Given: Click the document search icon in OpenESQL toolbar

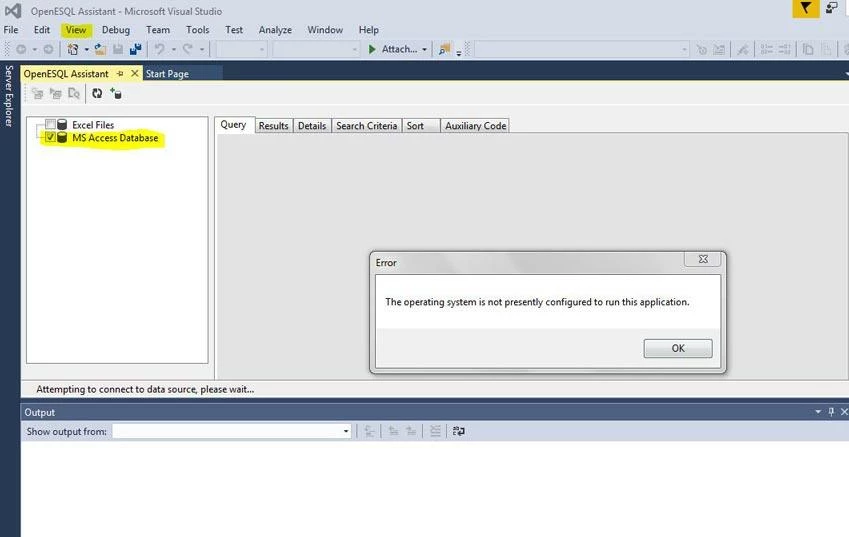Looking at the screenshot, I should coord(74,94).
